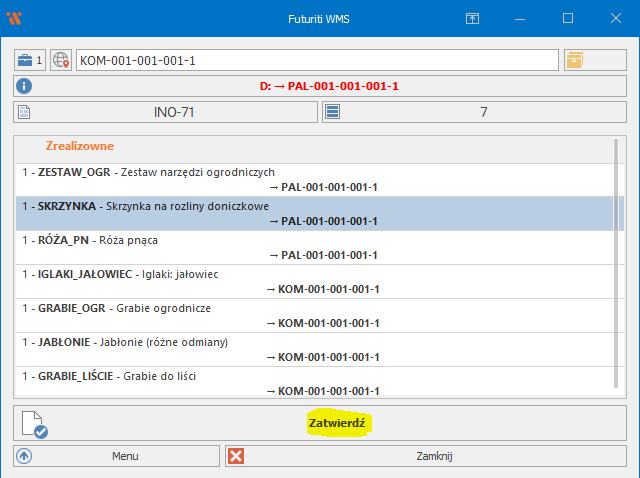
Task: Click the blue info icon
Action: 25,86
